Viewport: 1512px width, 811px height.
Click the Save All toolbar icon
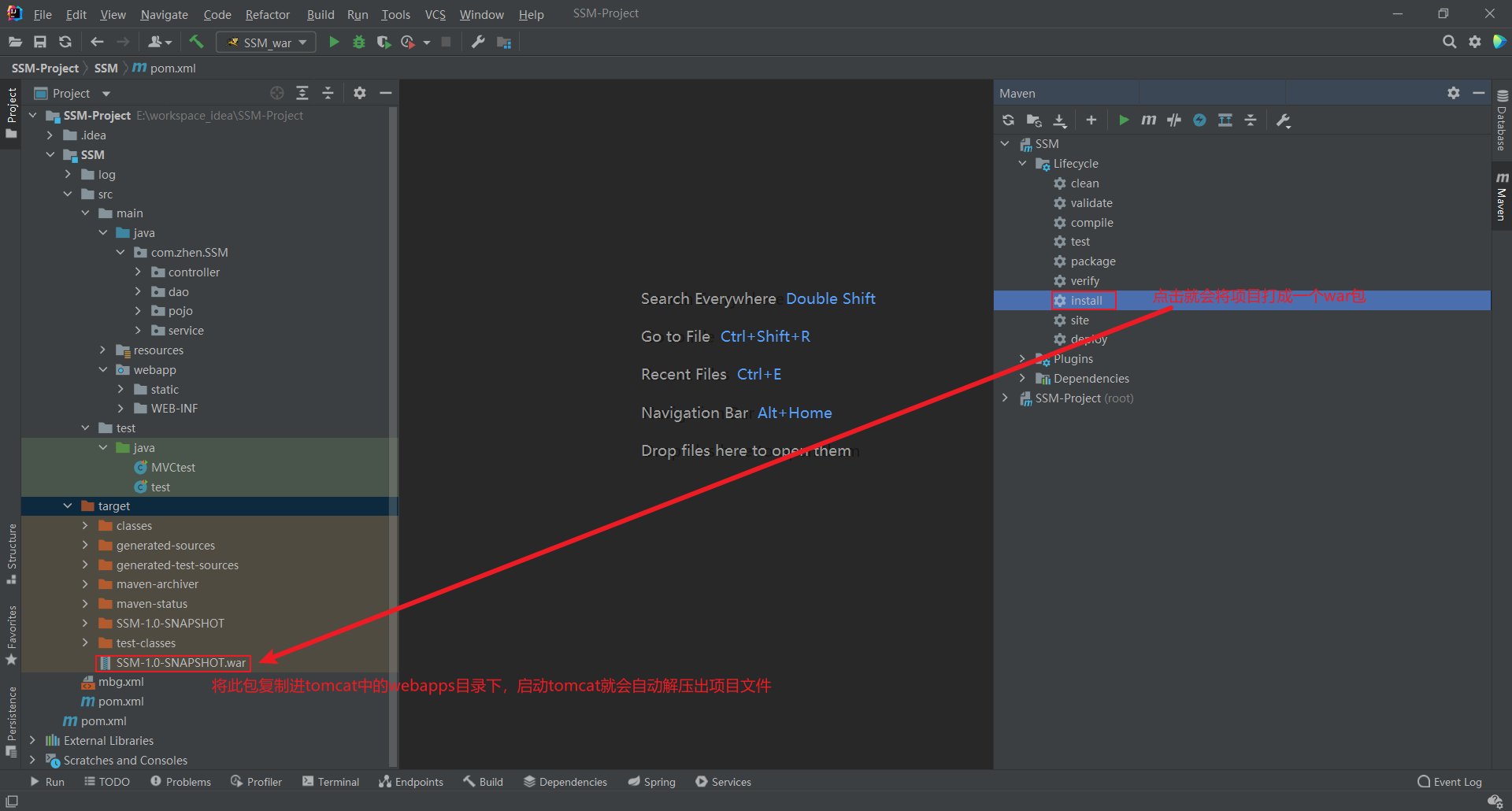[40, 42]
